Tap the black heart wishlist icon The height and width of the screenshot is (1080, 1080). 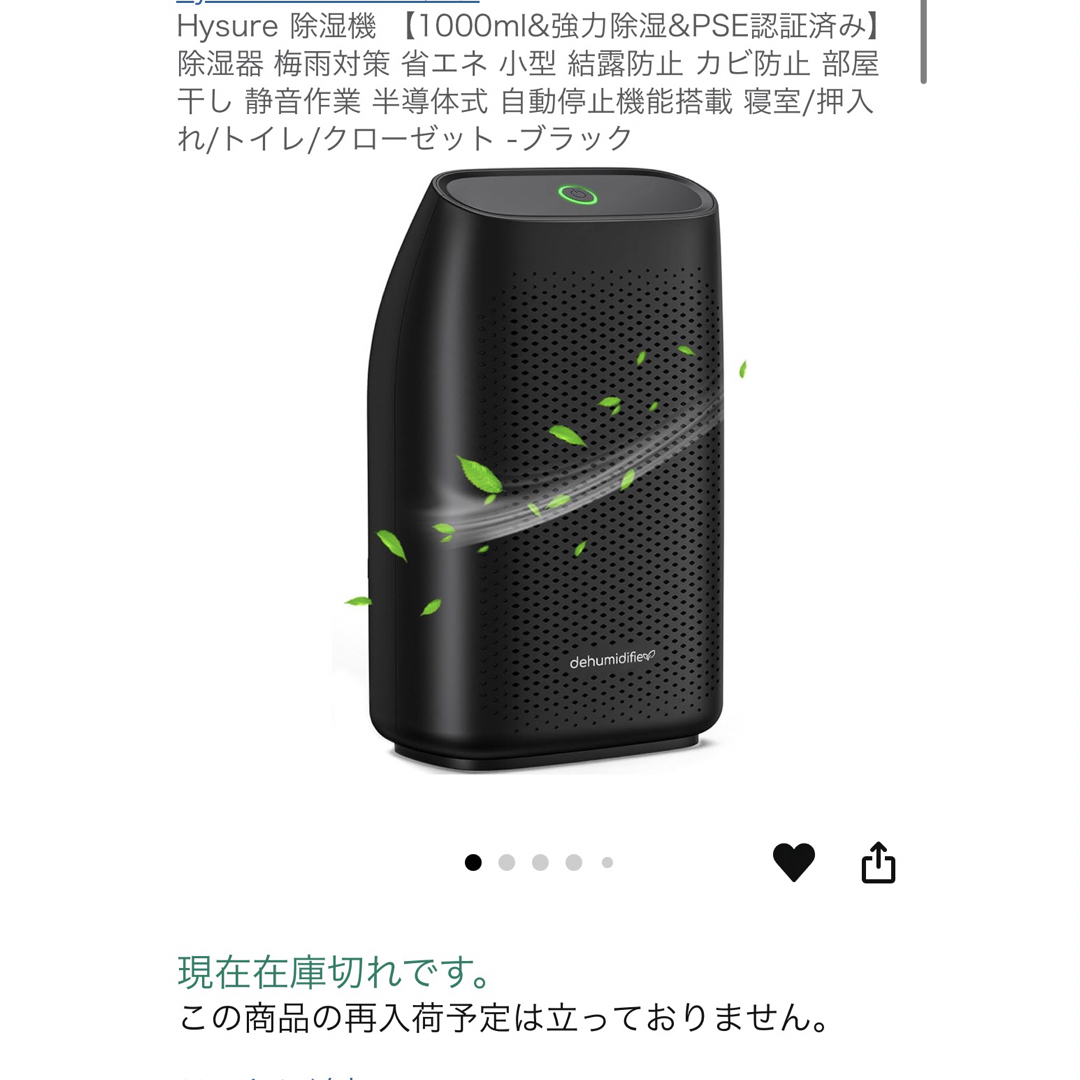click(793, 862)
